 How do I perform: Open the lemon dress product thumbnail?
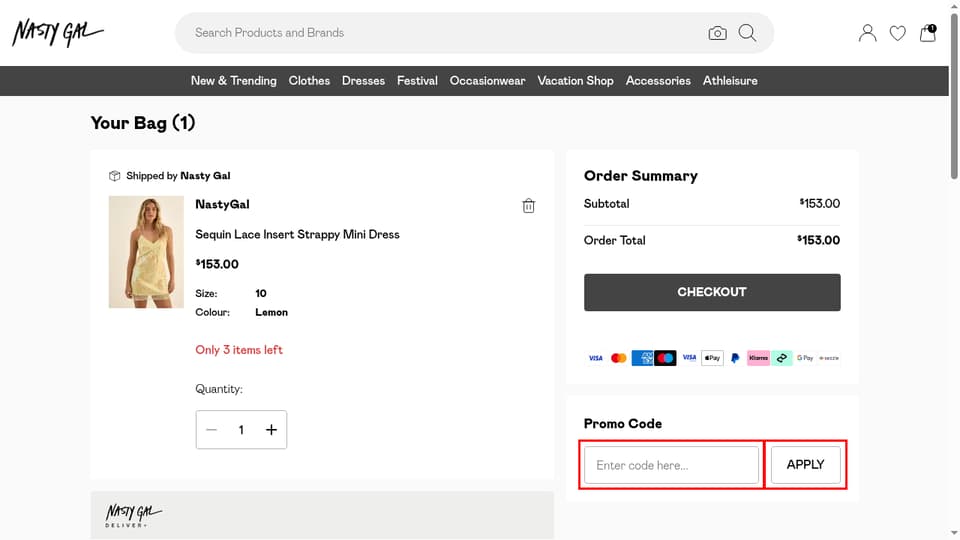pos(146,252)
